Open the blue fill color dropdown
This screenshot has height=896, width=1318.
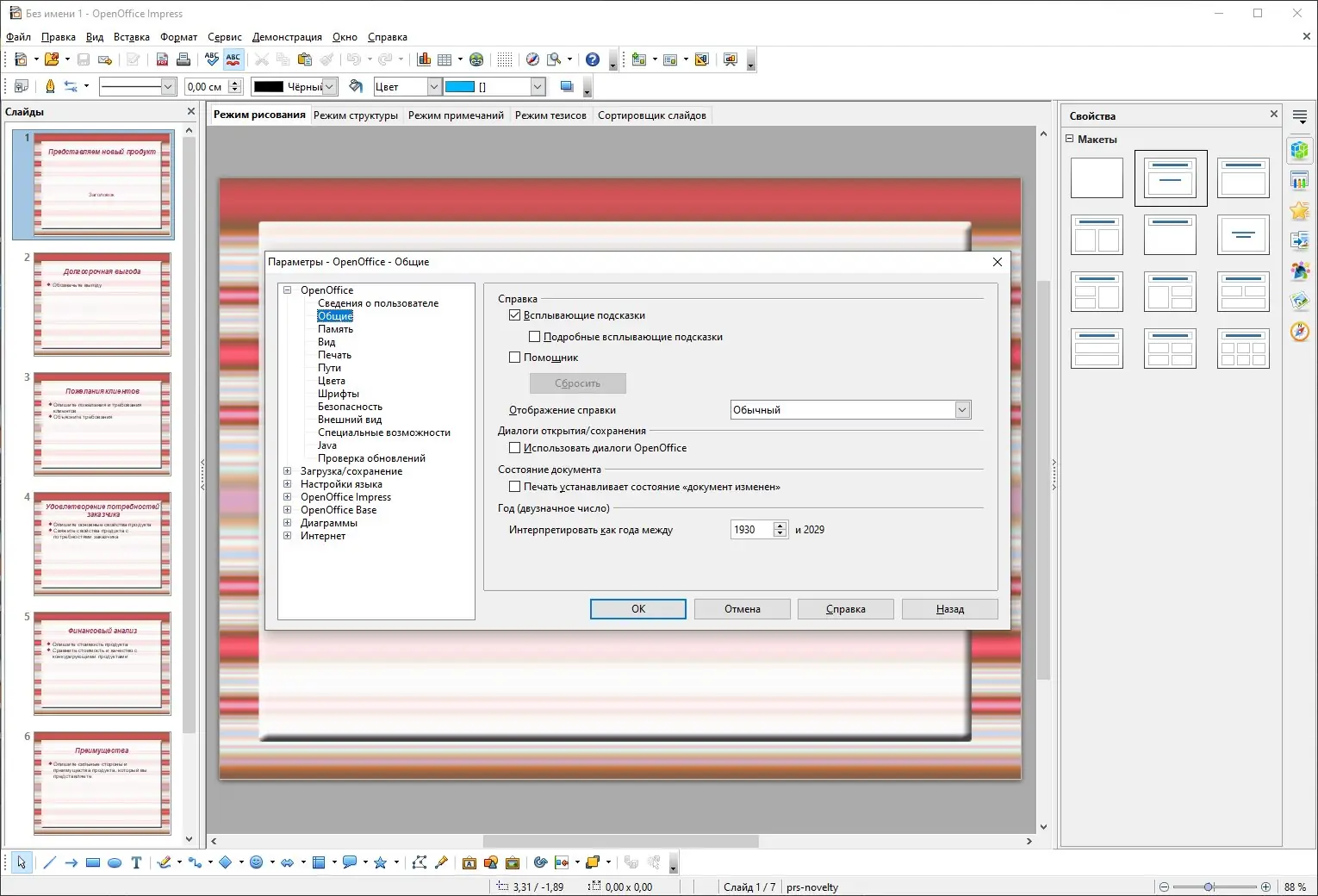[538, 86]
